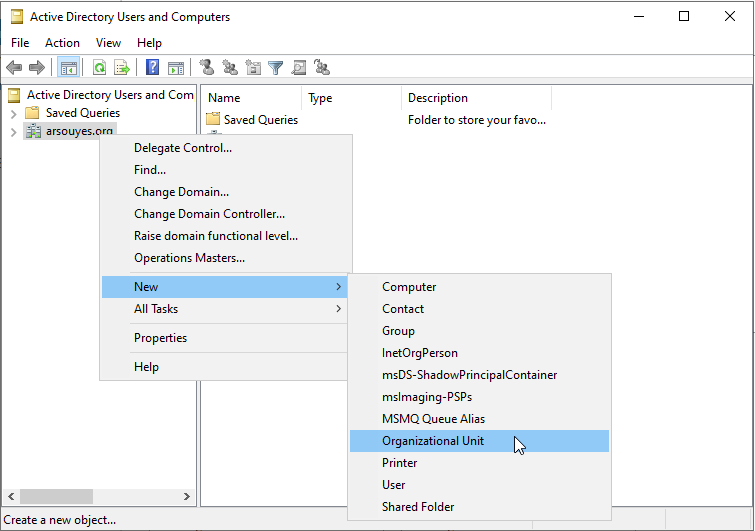Sort list by Description column header
Viewport: 755px width, 531px height.
coord(477,98)
